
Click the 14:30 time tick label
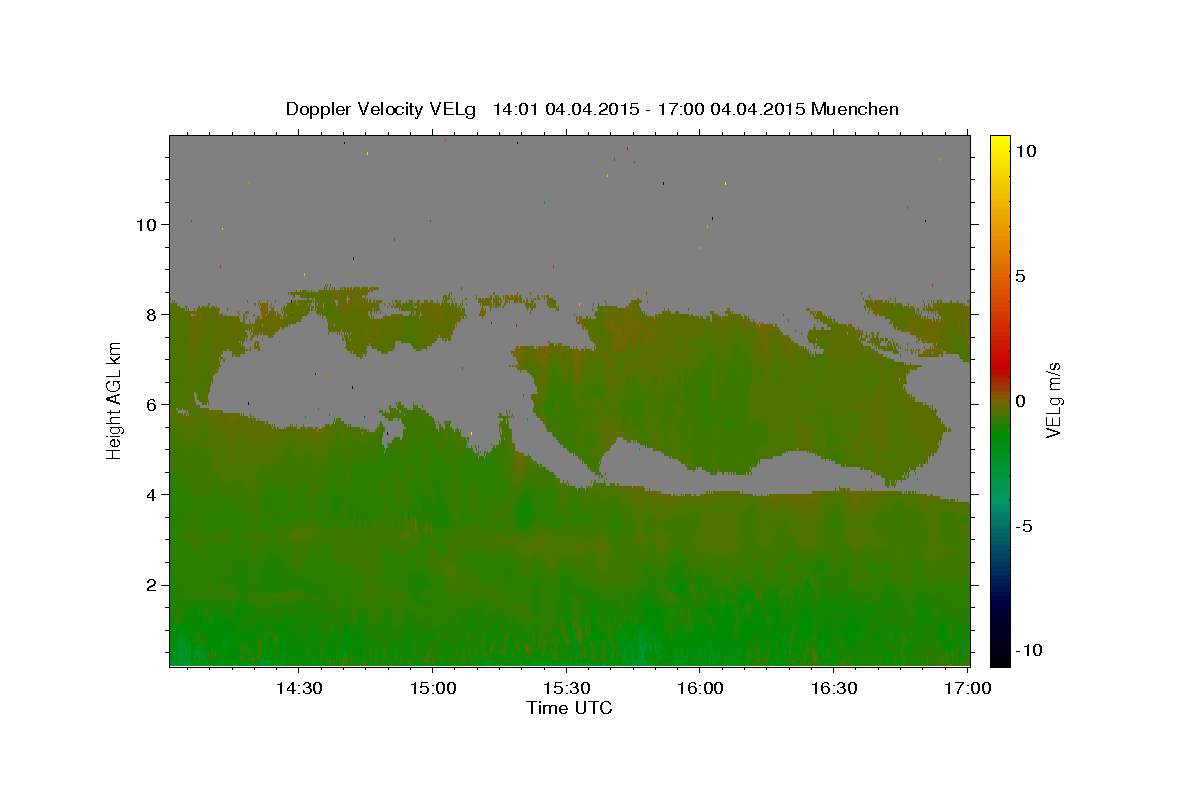299,688
